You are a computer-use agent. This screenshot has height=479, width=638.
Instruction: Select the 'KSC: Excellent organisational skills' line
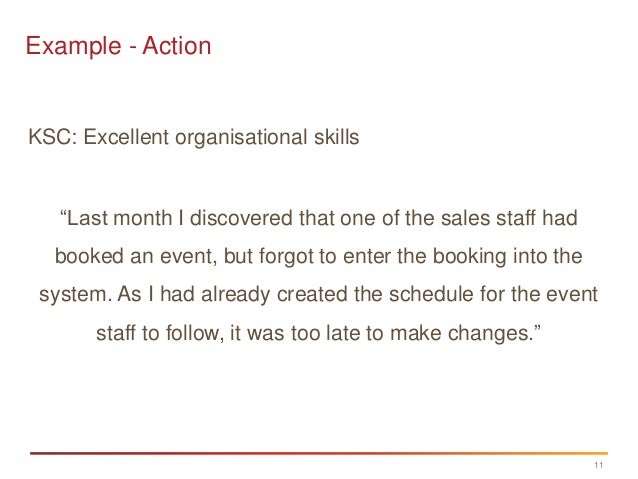[x=194, y=138]
